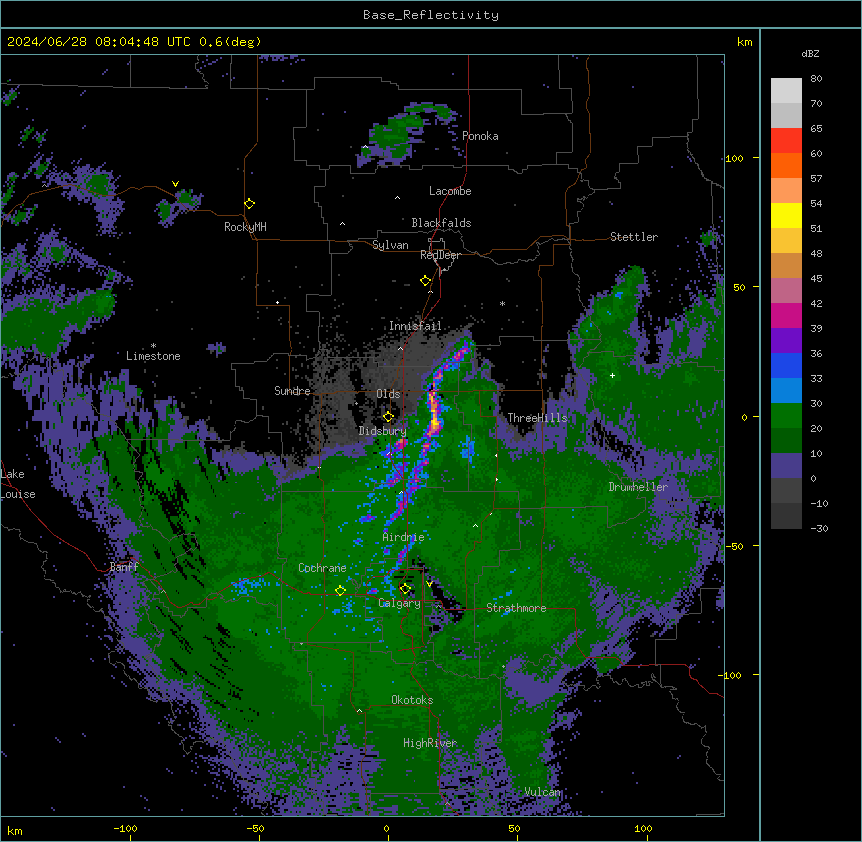This screenshot has width=862, height=842.
Task: Pick the light gray top legend swatch
Action: coord(786,91)
